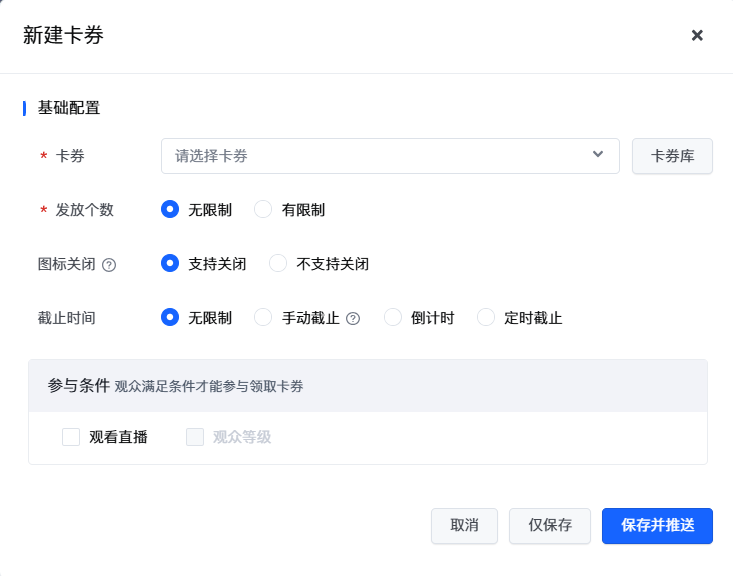
Task: Choose the 不支持关闭 radio option
Action: pyautogui.click(x=279, y=264)
